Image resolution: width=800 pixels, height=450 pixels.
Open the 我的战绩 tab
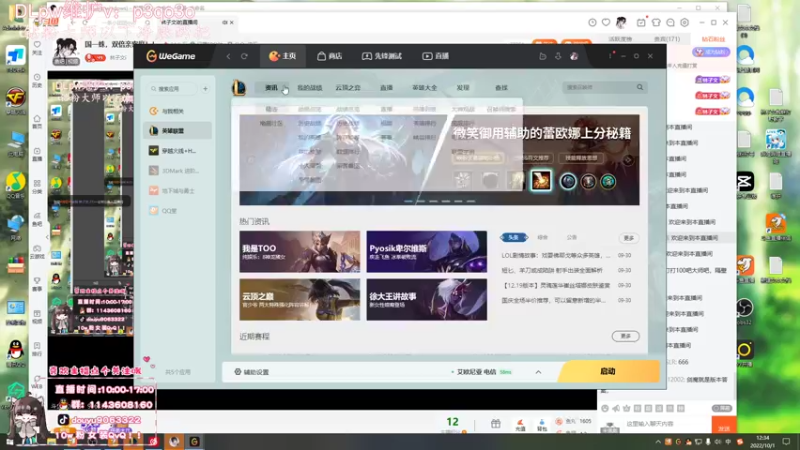(x=310, y=88)
